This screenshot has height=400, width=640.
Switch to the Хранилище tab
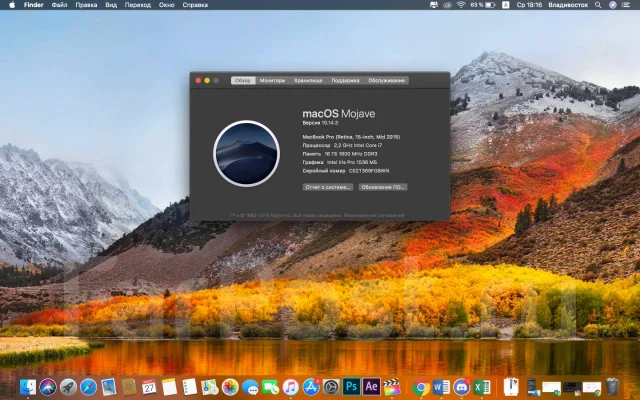pyautogui.click(x=308, y=80)
